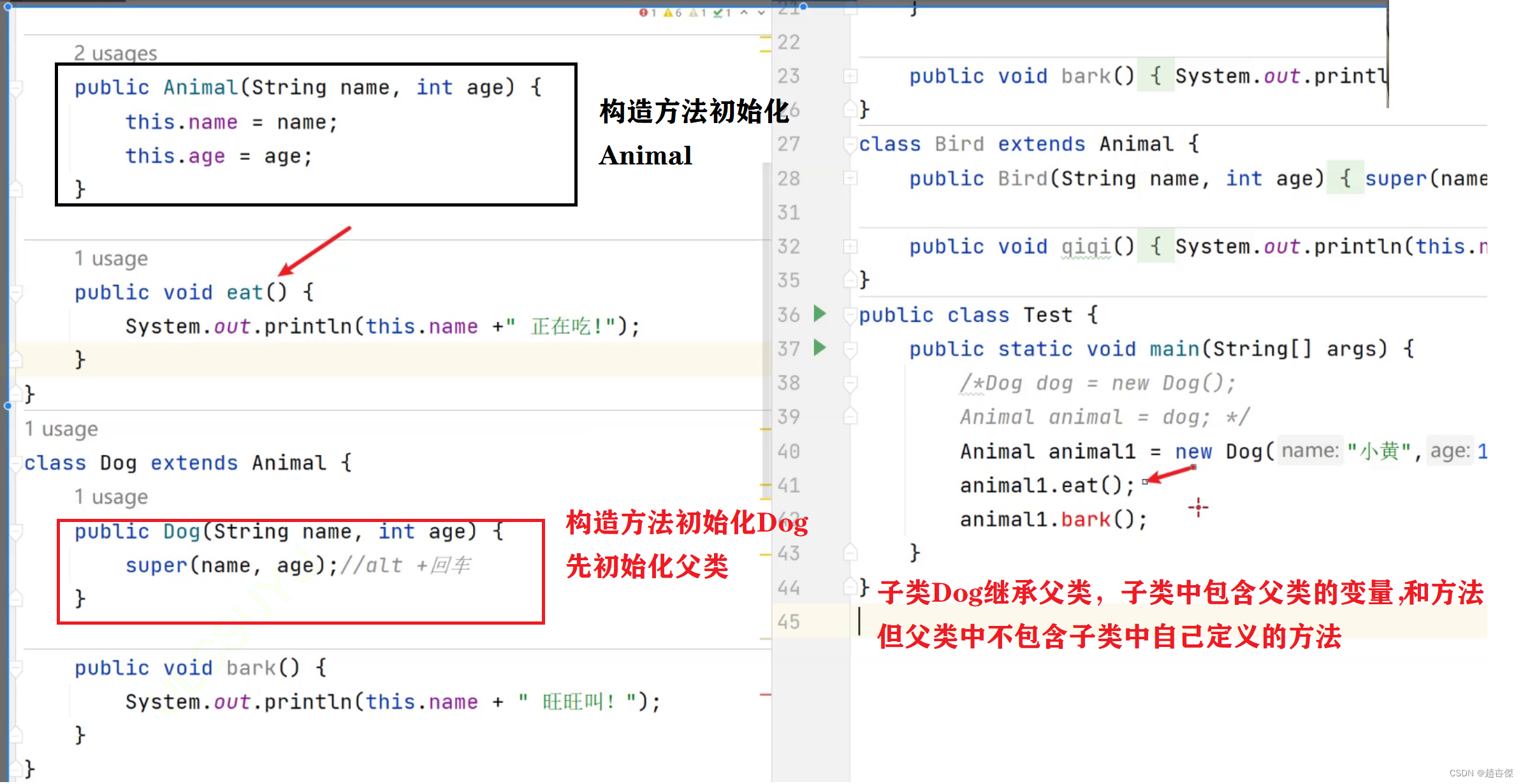The width and height of the screenshot is (1523, 784).
Task: Collapse class Dog fold marker in gutter
Action: [x=15, y=463]
